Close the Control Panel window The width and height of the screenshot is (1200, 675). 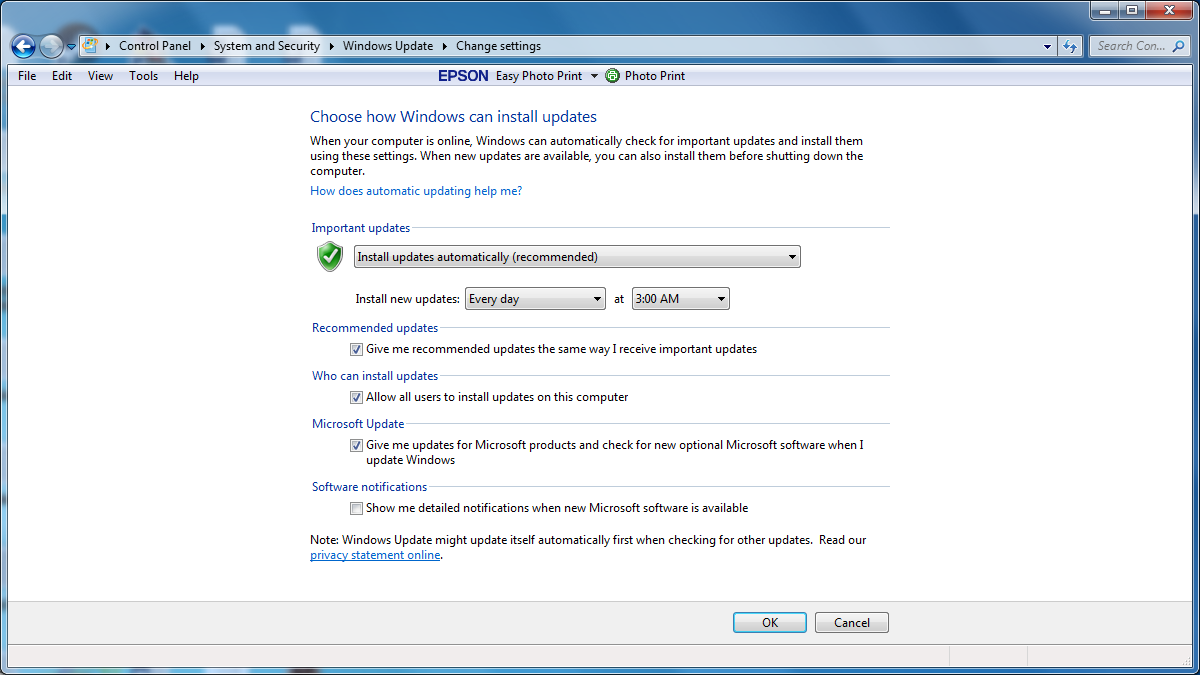[1169, 10]
